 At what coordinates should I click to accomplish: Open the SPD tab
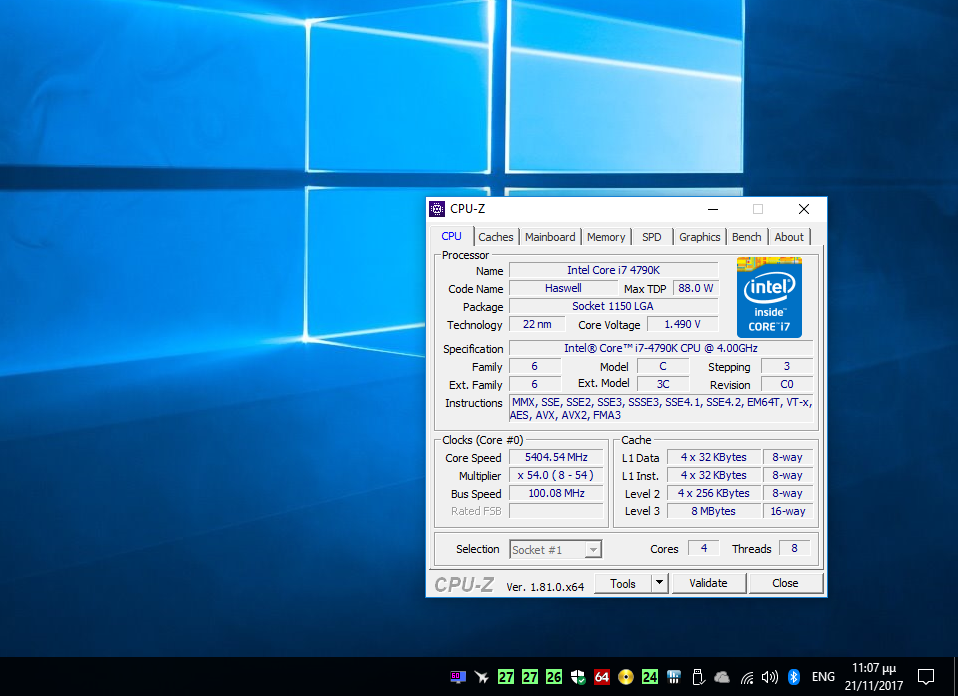coord(651,237)
